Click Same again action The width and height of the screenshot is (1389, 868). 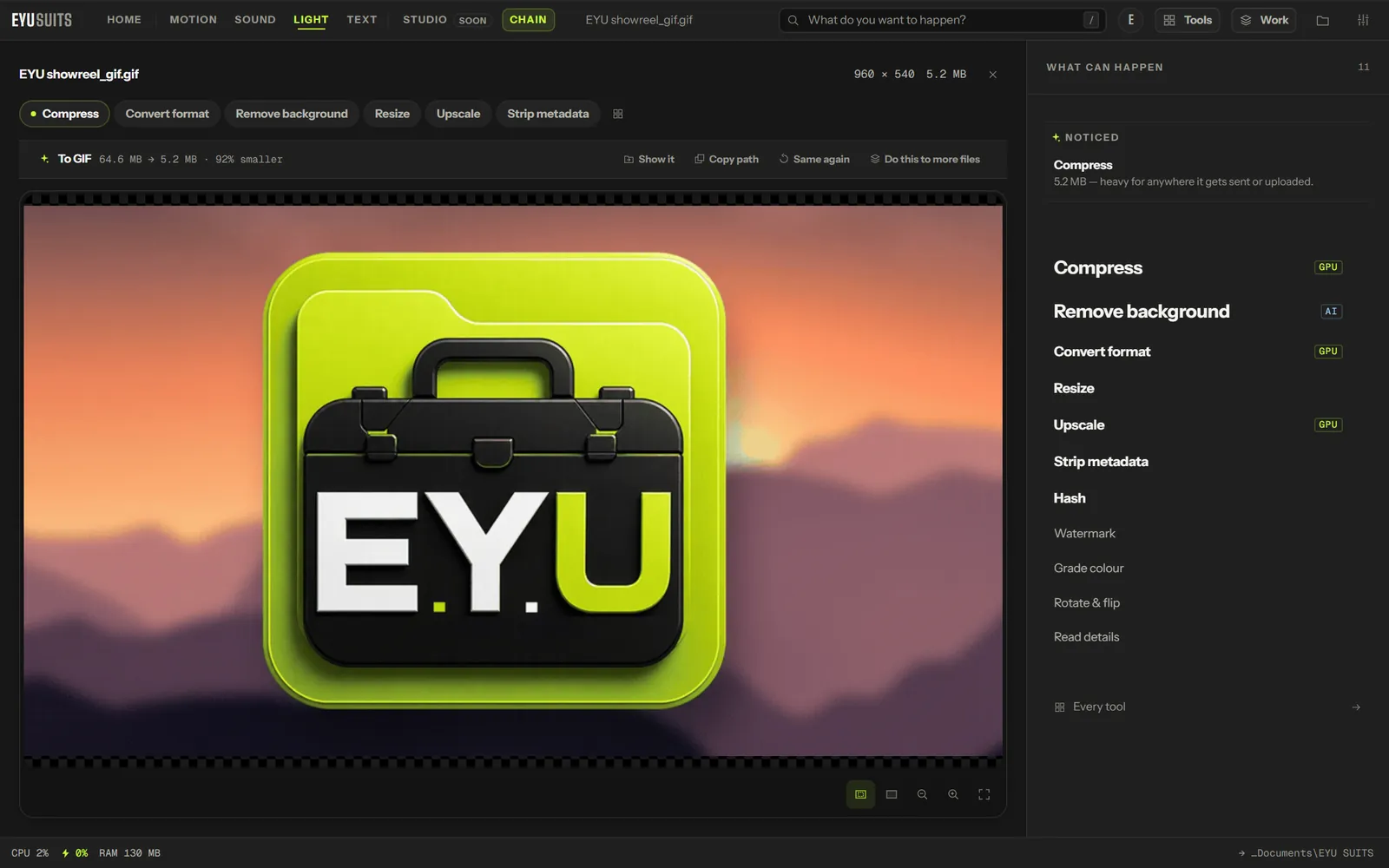point(814,159)
